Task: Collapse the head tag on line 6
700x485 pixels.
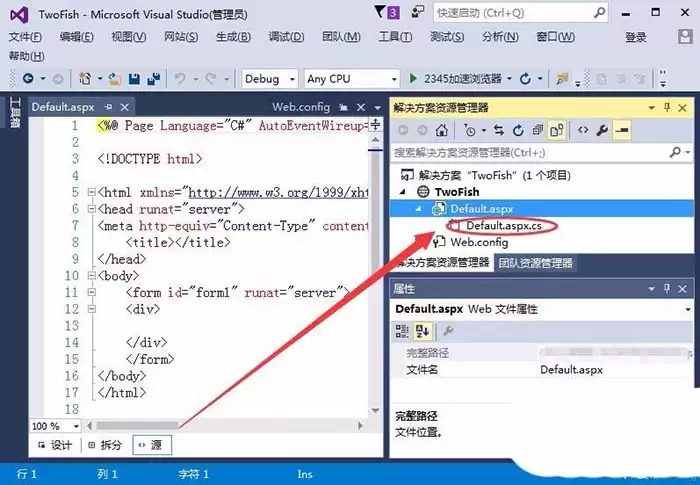Action: click(92, 209)
